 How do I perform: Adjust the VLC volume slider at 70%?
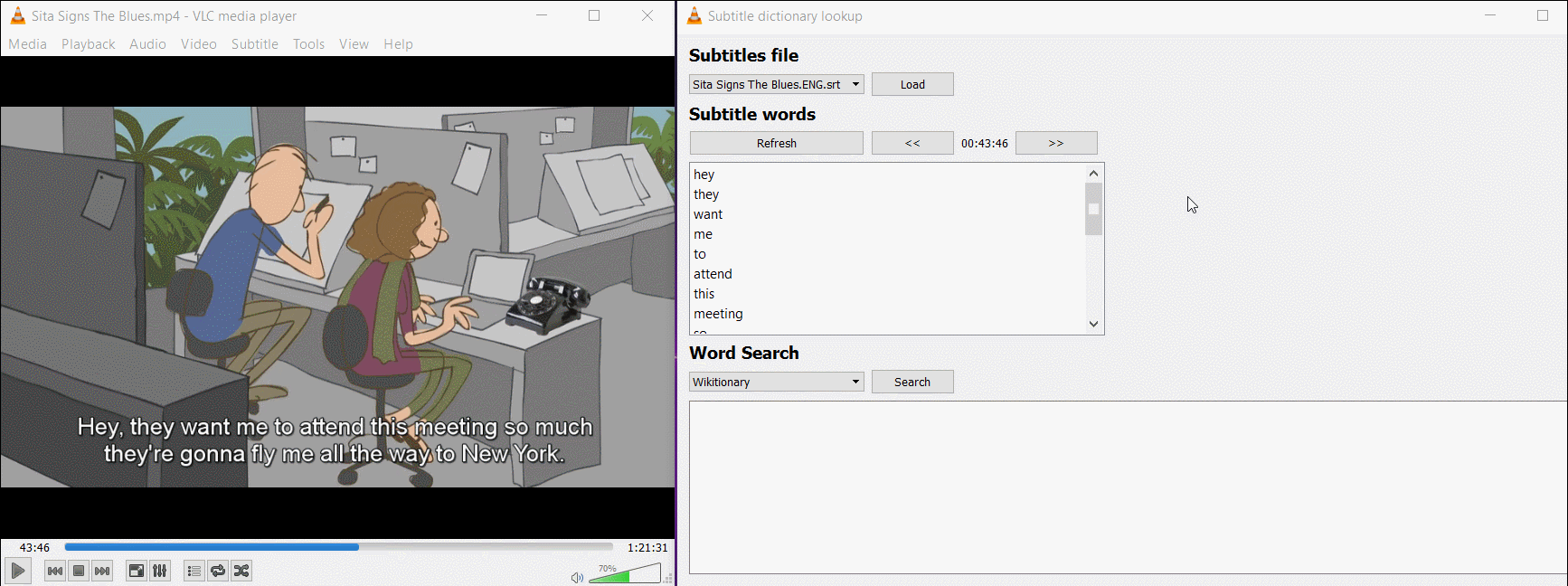(x=625, y=573)
